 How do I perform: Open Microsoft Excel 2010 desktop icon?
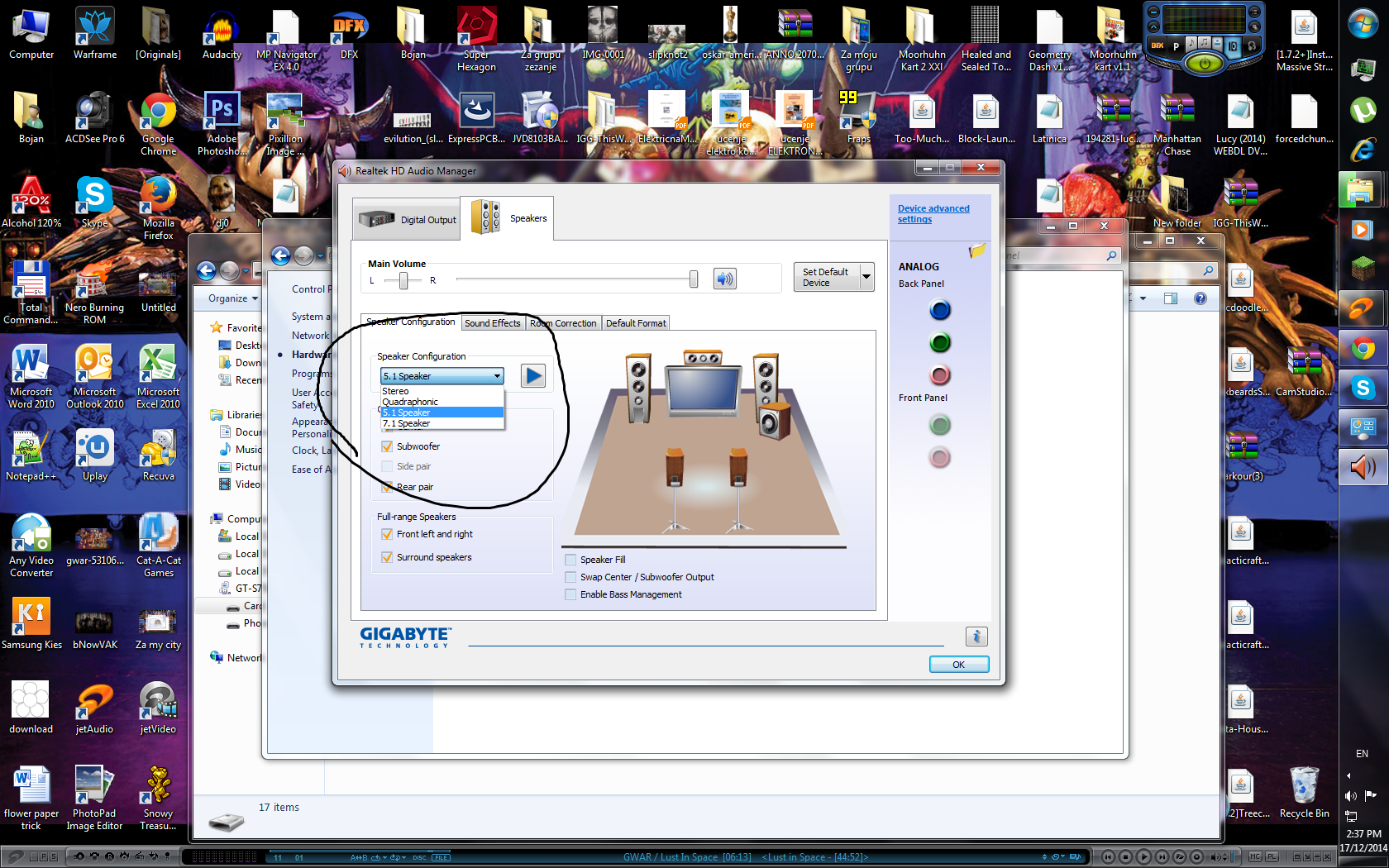coord(158,377)
